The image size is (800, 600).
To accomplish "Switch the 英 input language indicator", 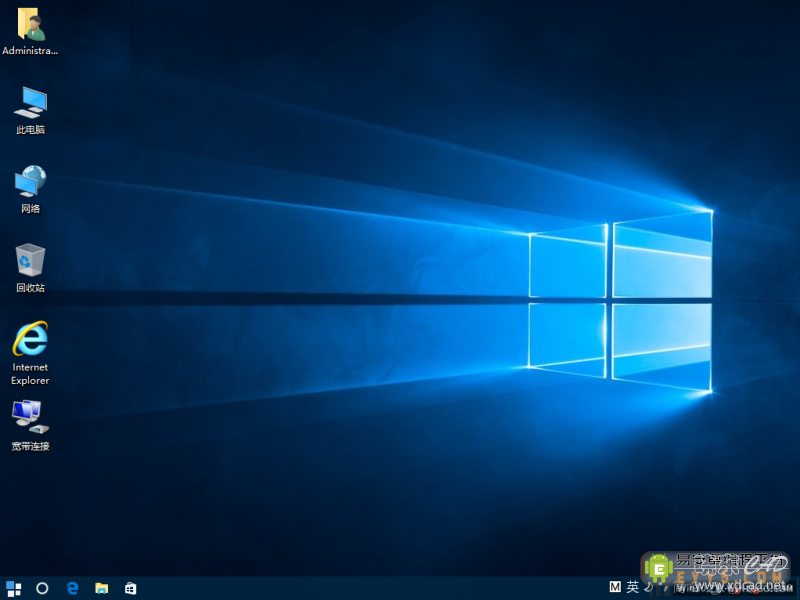I will (x=633, y=587).
